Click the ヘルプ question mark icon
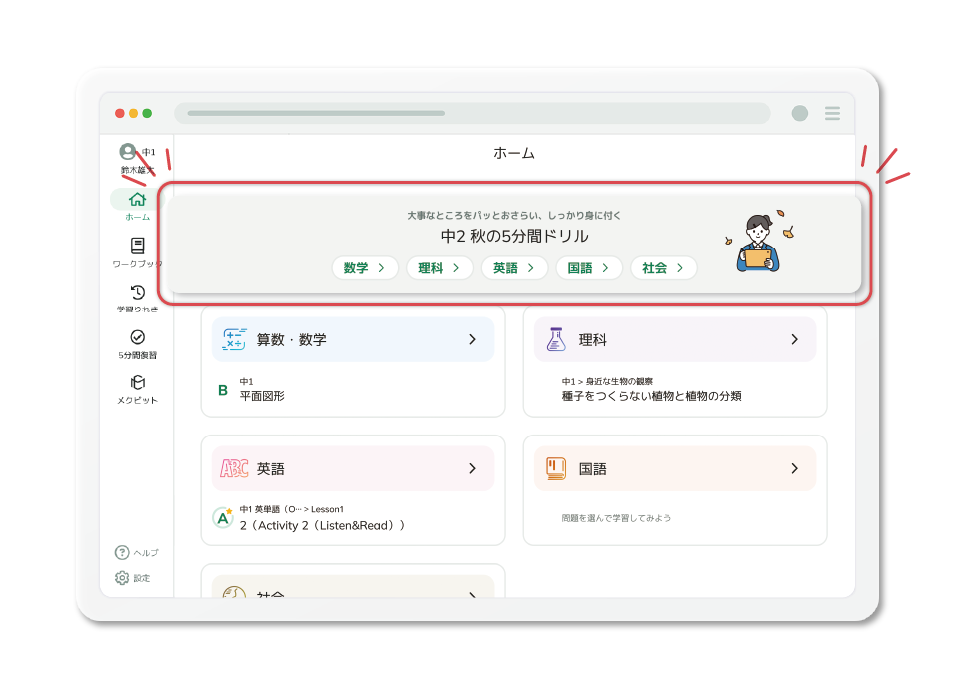Viewport: 955px width, 690px height. pyautogui.click(x=122, y=552)
